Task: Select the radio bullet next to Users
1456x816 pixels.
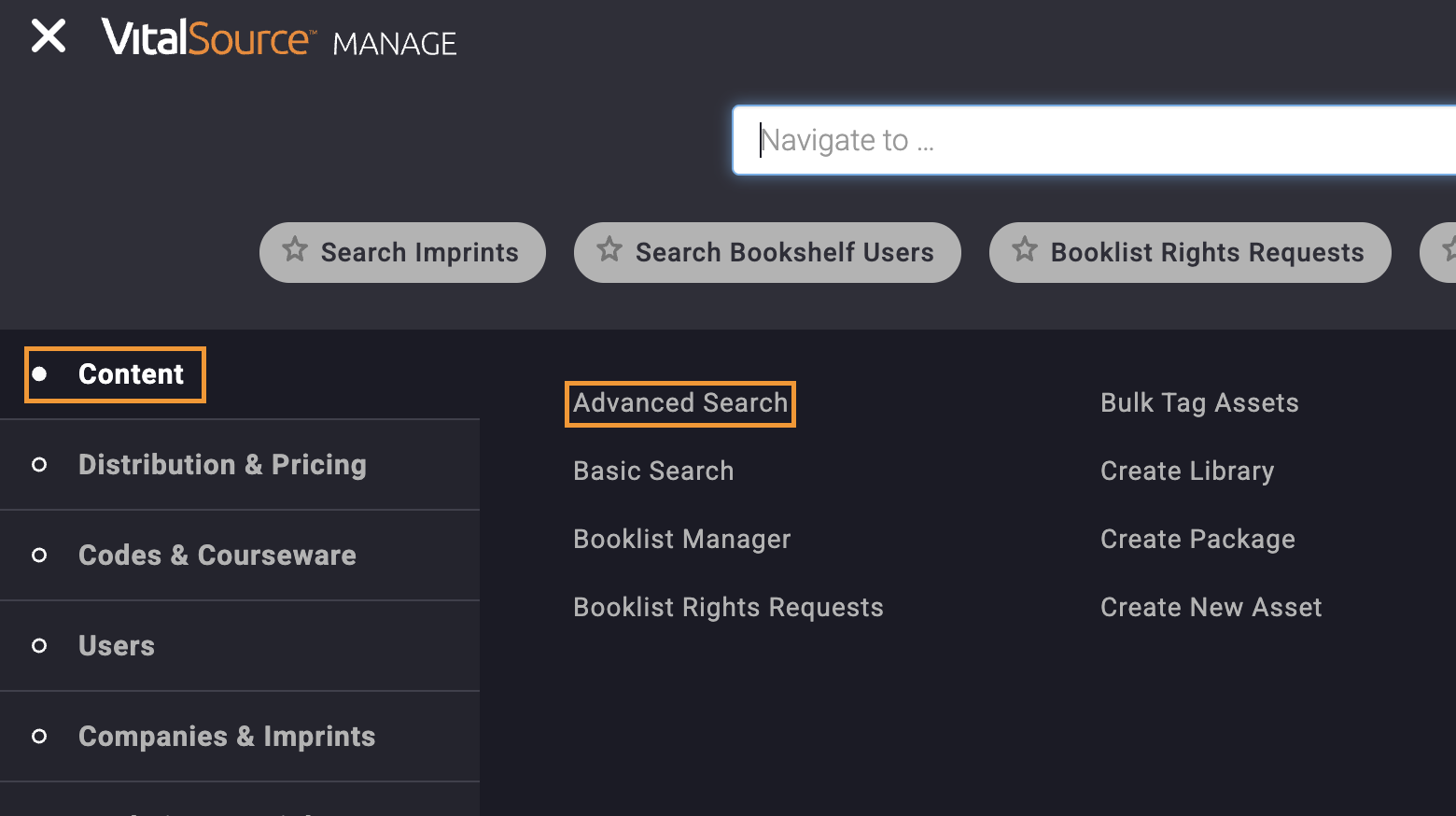Action: point(39,645)
